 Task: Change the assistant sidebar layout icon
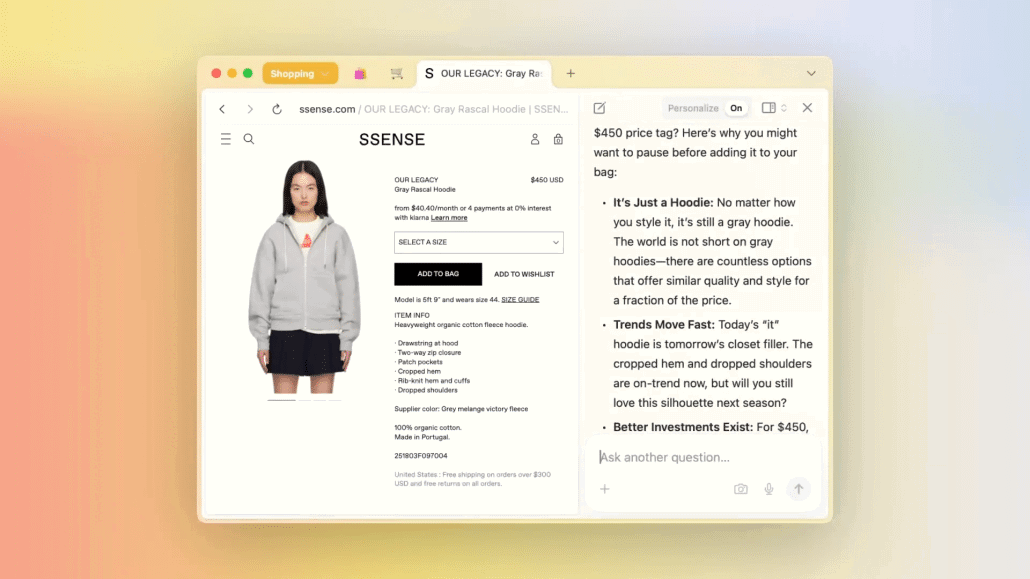click(769, 108)
